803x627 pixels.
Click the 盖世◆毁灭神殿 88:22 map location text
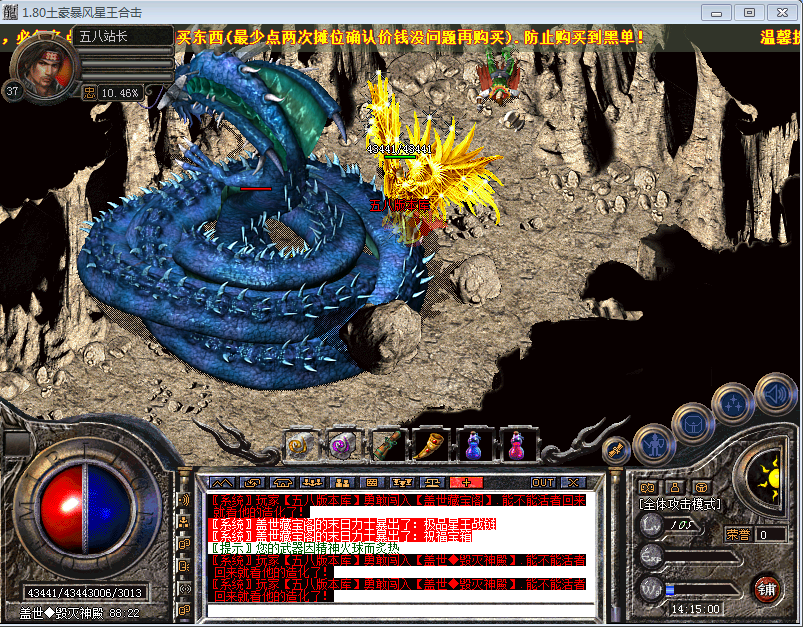pyautogui.click(x=79, y=613)
